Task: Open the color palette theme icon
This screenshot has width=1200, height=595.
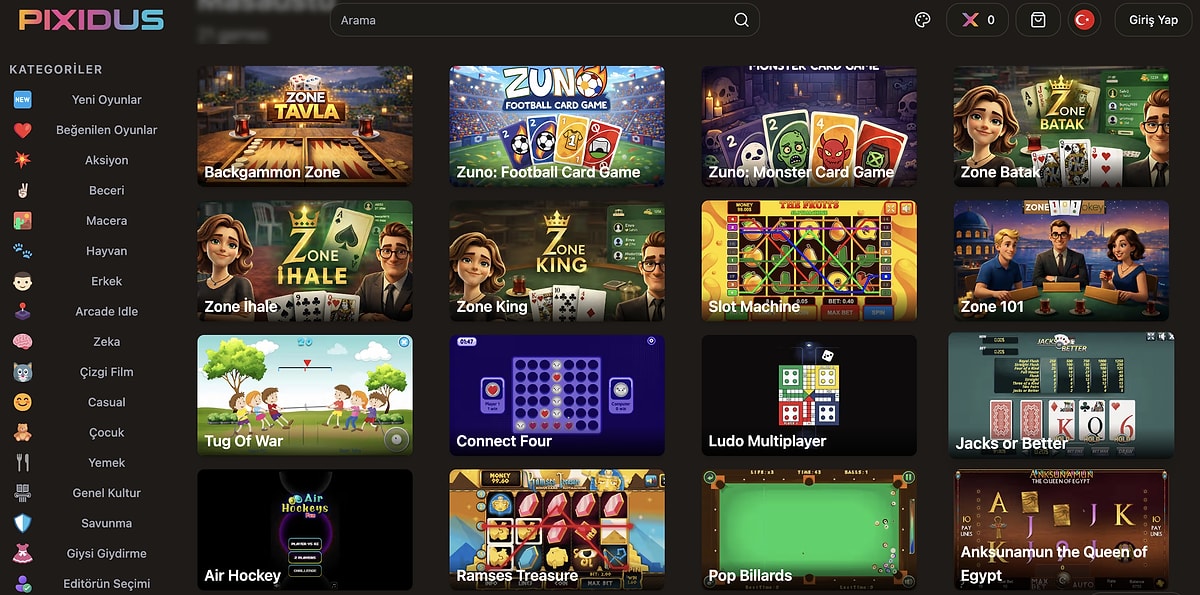Action: (923, 20)
